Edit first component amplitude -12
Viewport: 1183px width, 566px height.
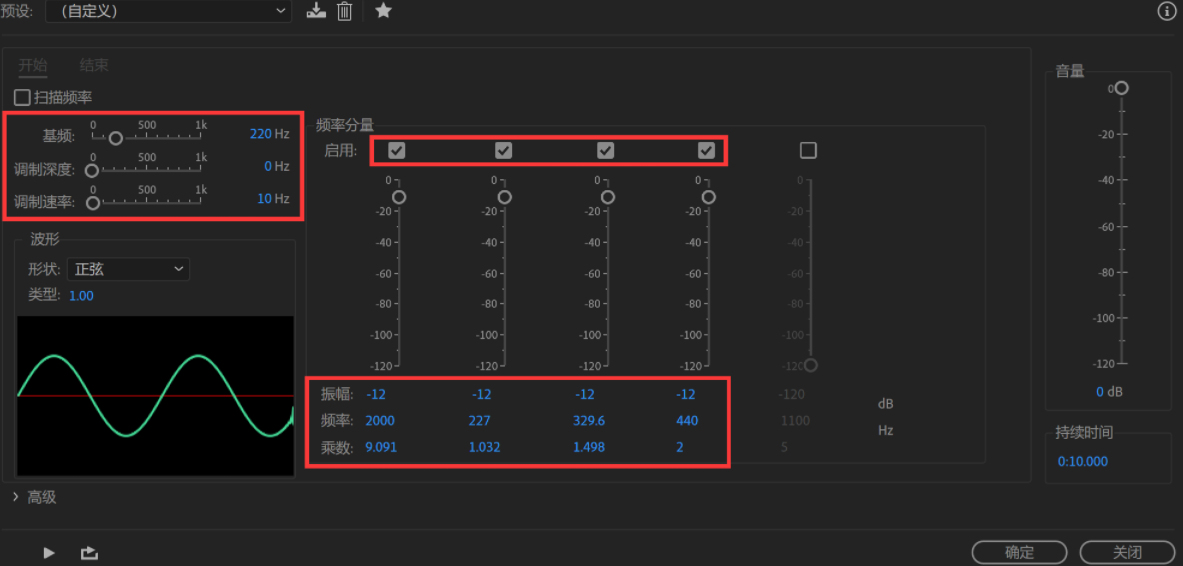[376, 394]
